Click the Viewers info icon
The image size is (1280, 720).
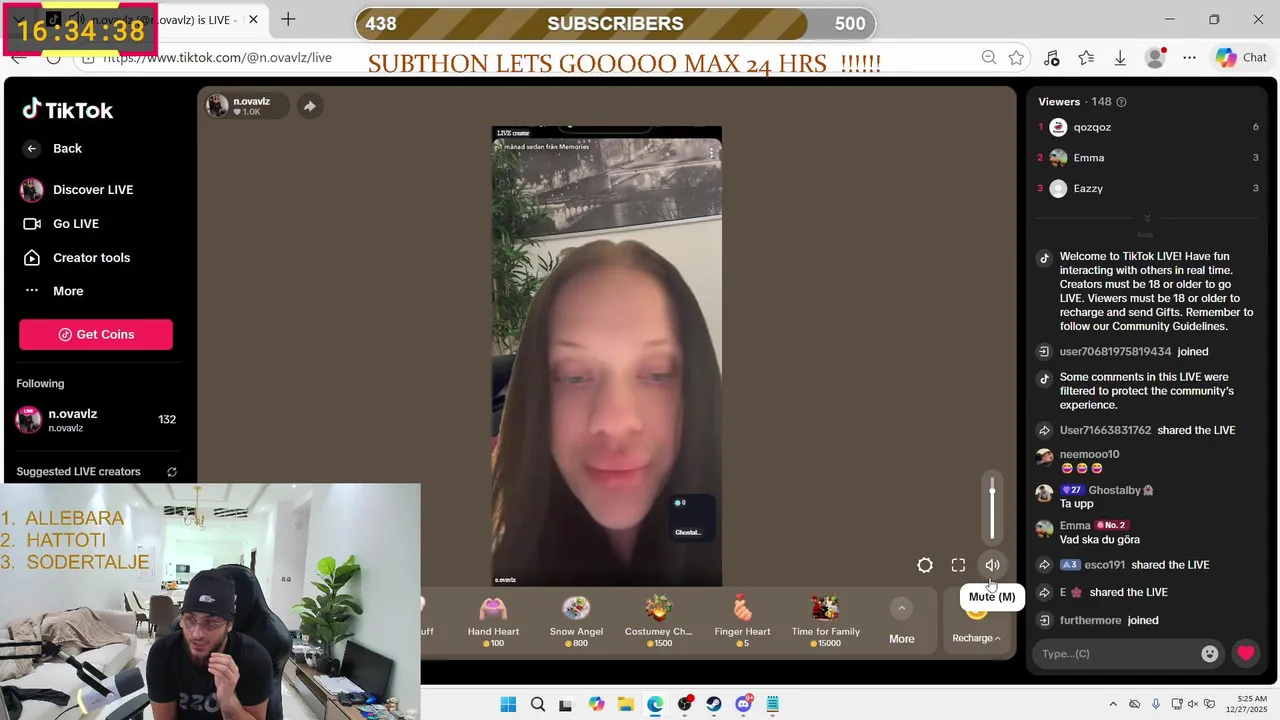click(x=1121, y=102)
